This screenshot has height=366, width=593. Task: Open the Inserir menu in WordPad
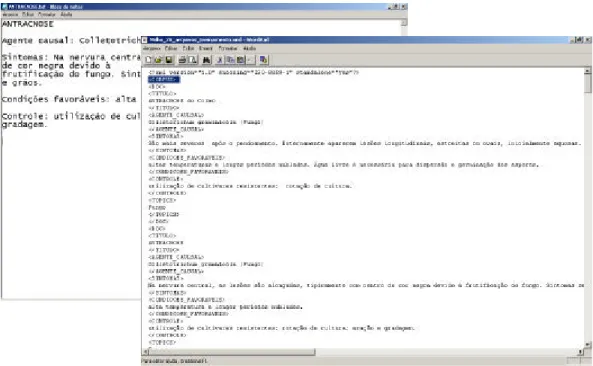click(206, 48)
